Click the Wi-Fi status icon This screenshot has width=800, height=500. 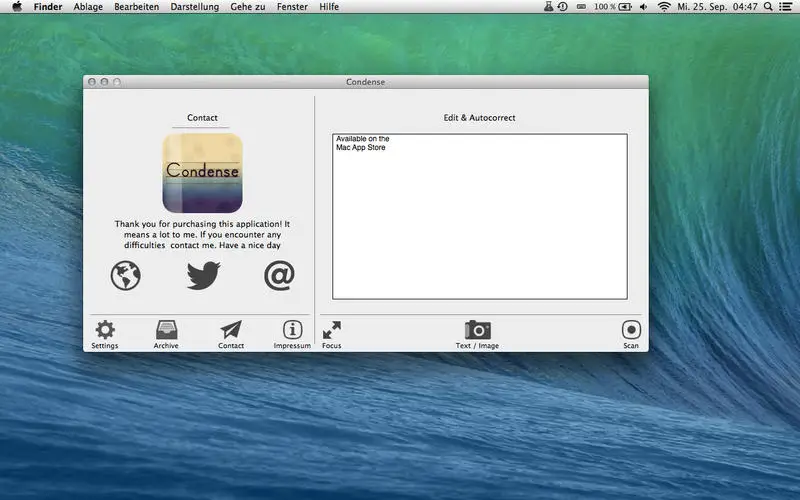[664, 7]
